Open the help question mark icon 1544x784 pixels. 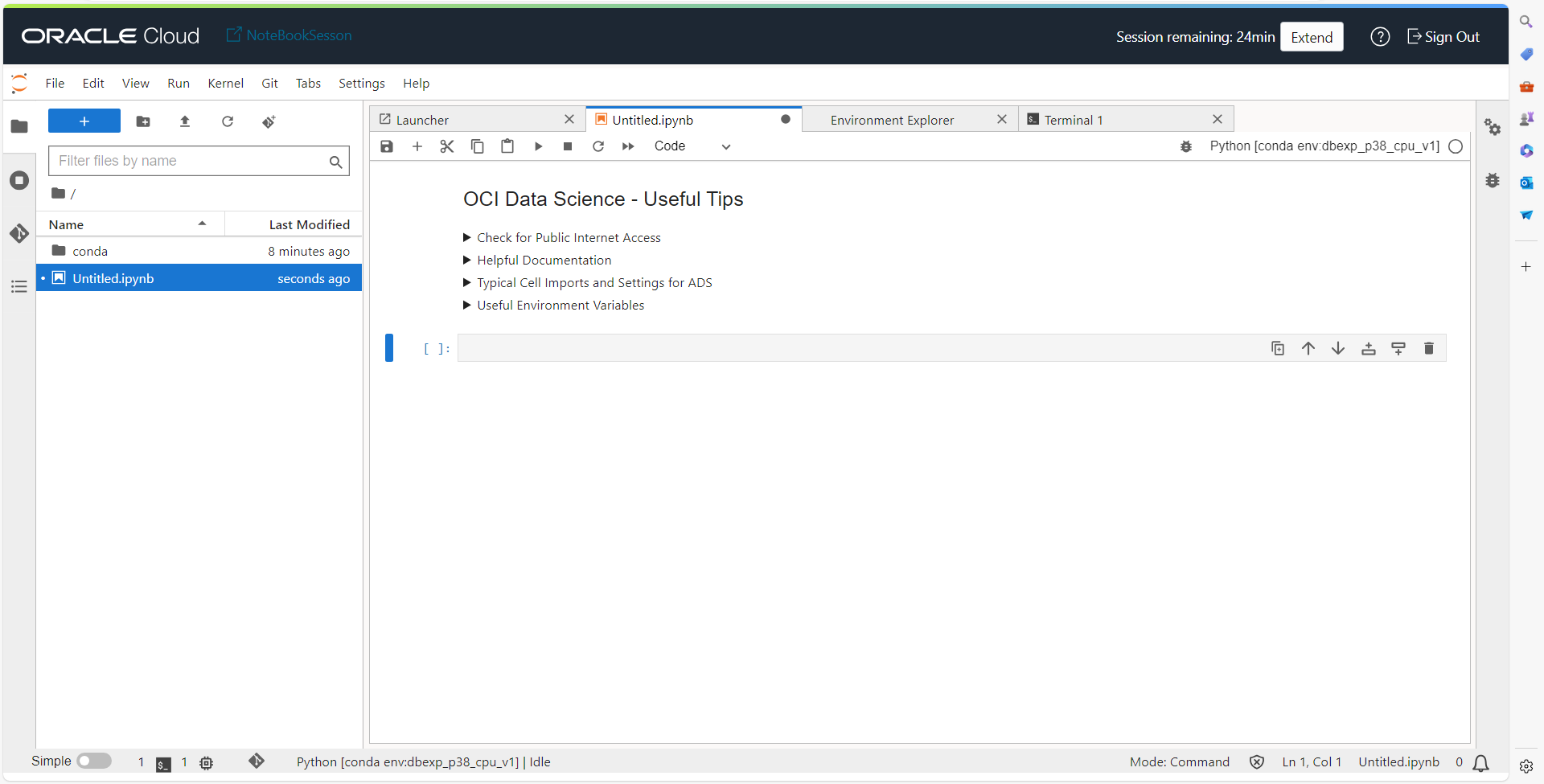point(1380,37)
